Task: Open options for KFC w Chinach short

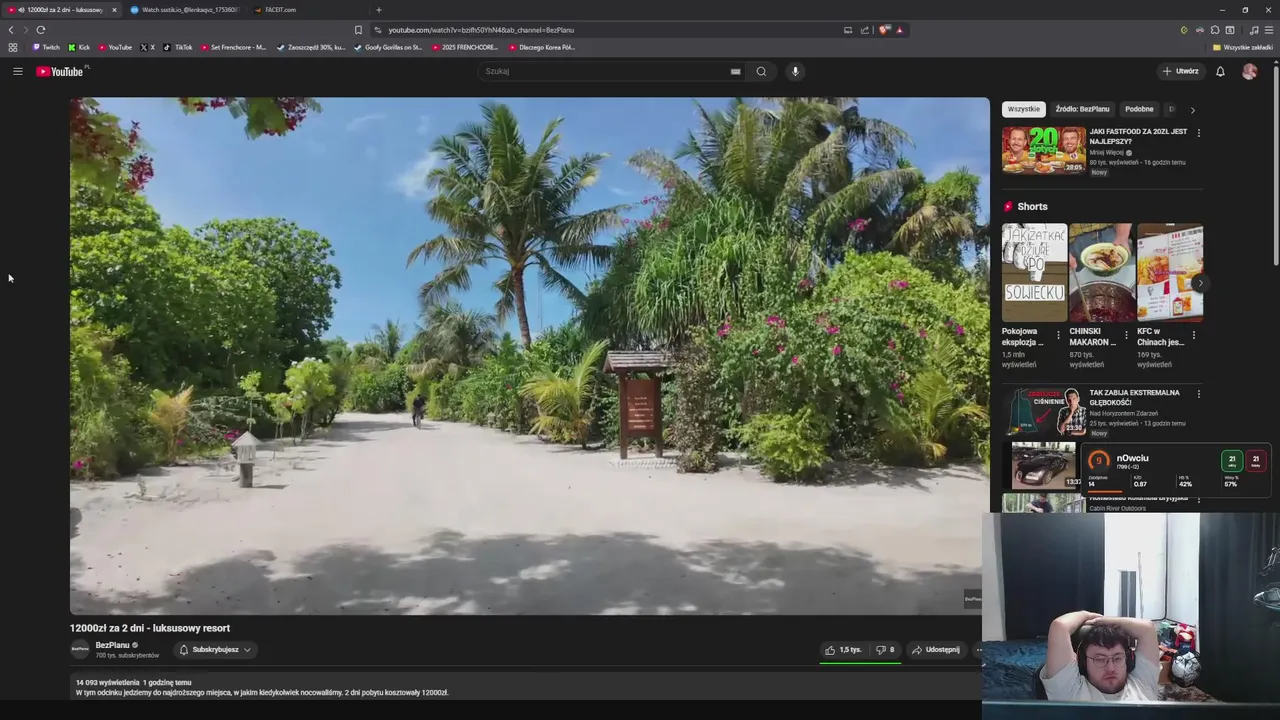Action: point(1193,335)
